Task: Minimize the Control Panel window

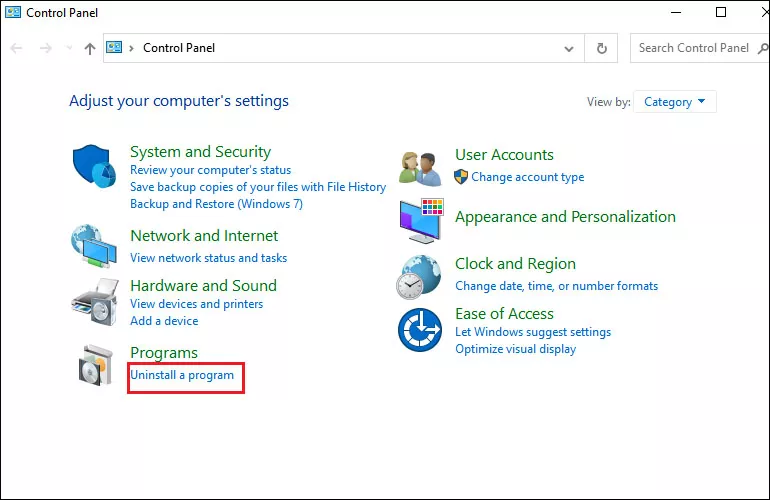Action: coord(676,12)
